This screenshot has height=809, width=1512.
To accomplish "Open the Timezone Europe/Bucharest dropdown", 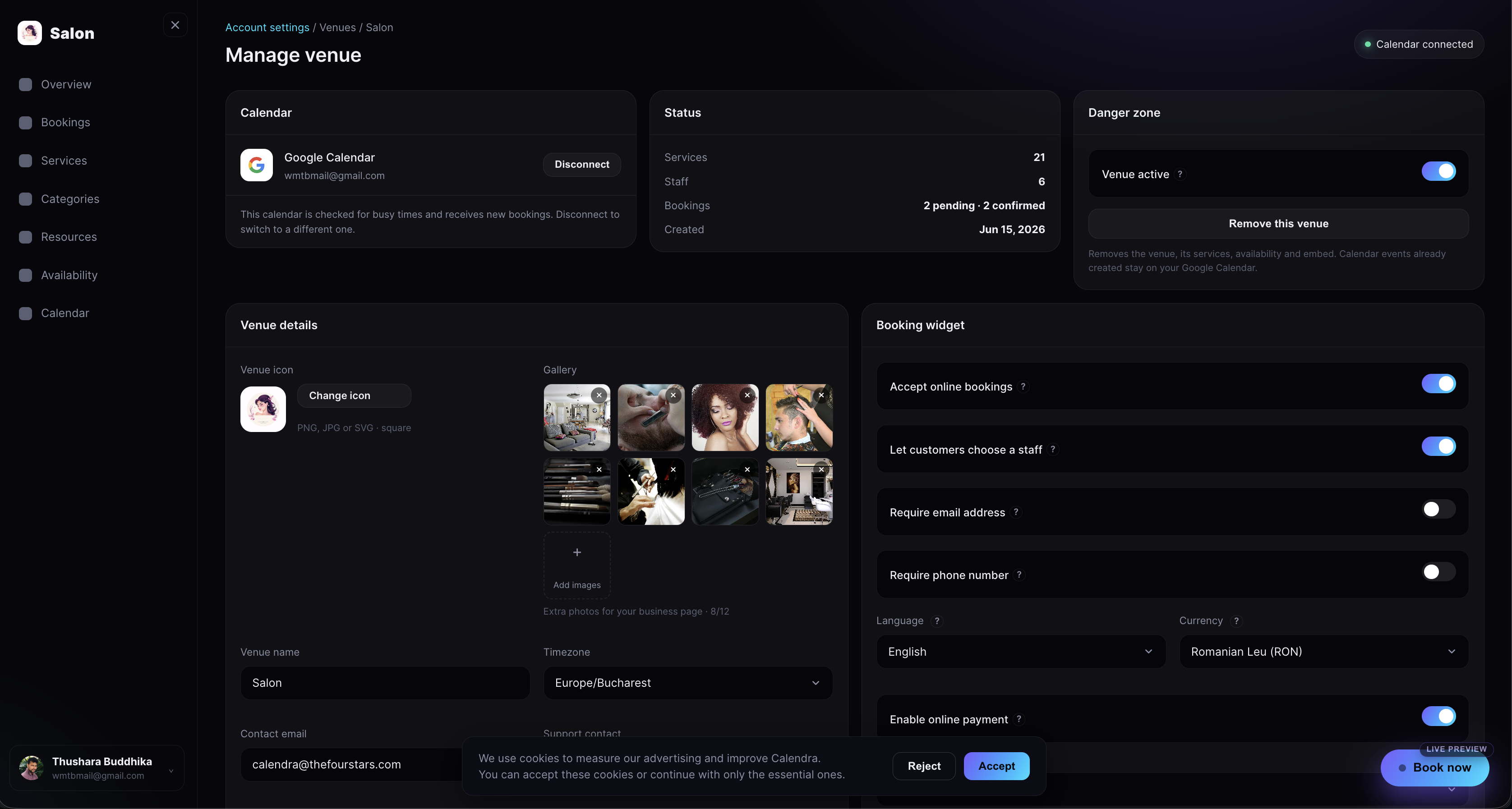I will (688, 683).
